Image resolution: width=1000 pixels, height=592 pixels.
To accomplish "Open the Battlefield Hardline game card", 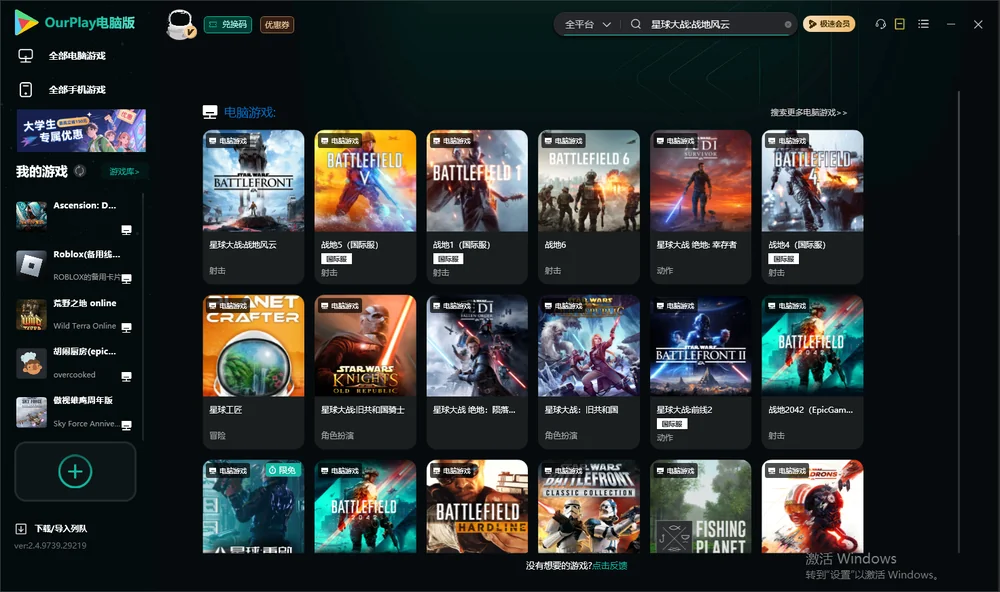I will [x=477, y=507].
